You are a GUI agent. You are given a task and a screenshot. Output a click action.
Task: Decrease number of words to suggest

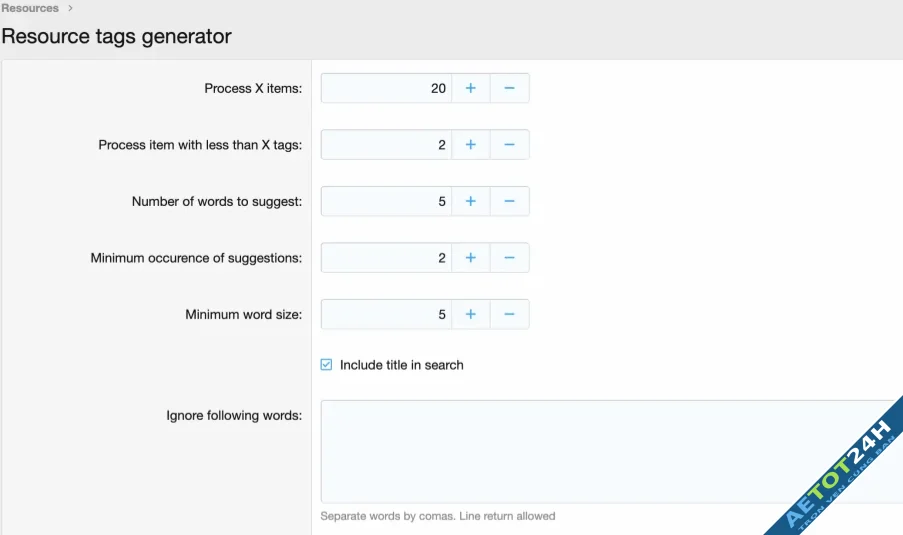click(509, 201)
